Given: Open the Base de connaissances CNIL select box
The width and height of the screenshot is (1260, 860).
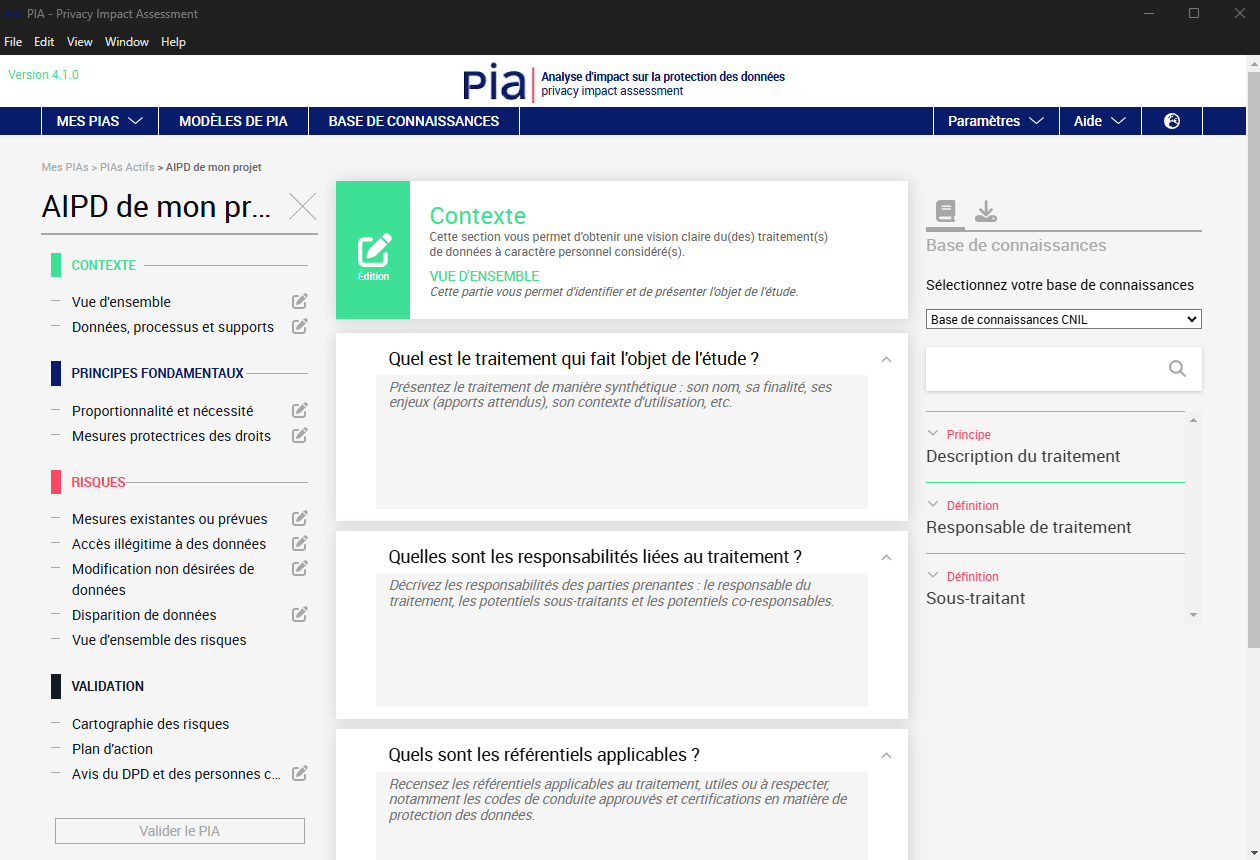Looking at the screenshot, I should tap(1064, 320).
